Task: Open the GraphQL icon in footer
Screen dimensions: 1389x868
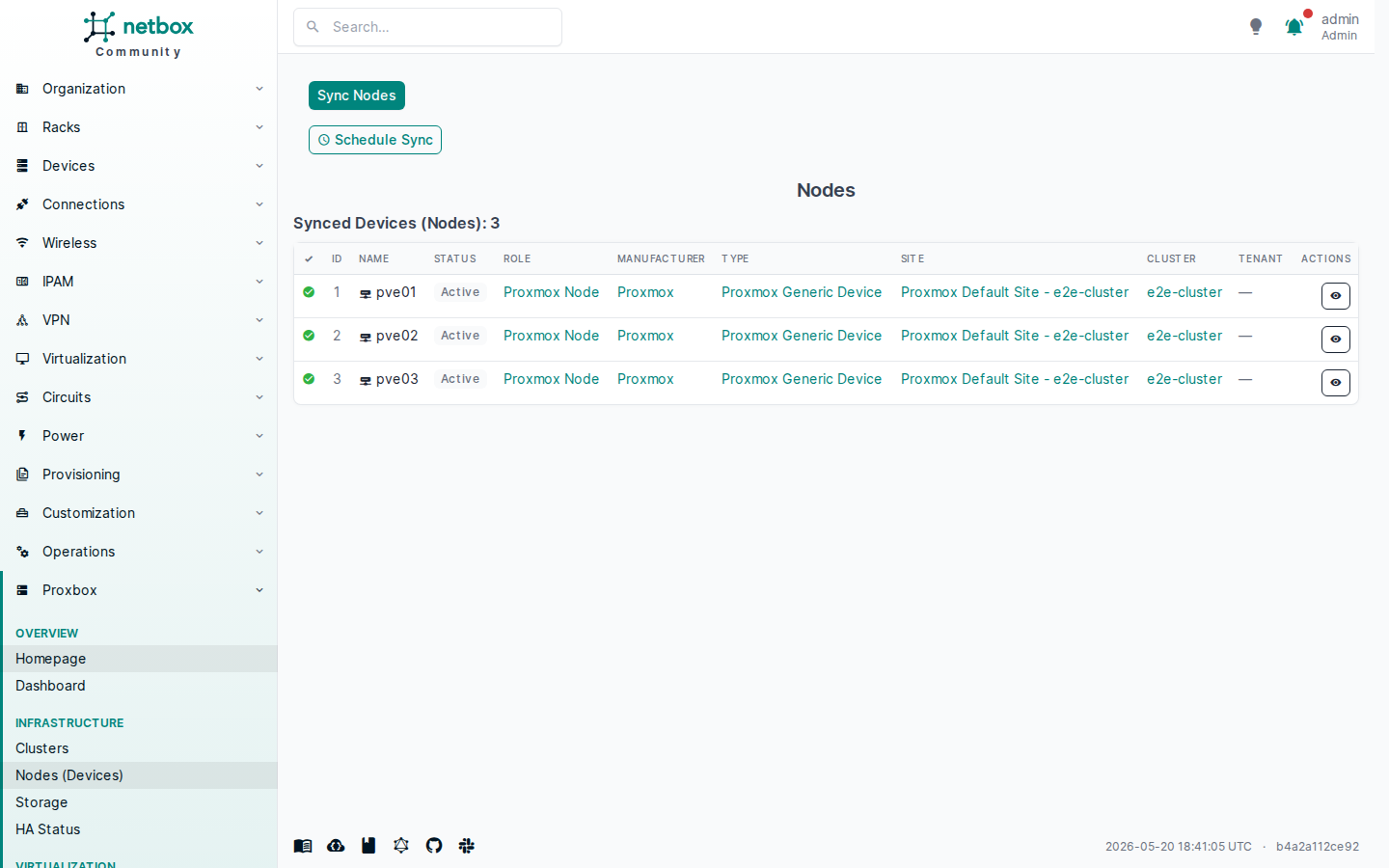Action: point(401,846)
